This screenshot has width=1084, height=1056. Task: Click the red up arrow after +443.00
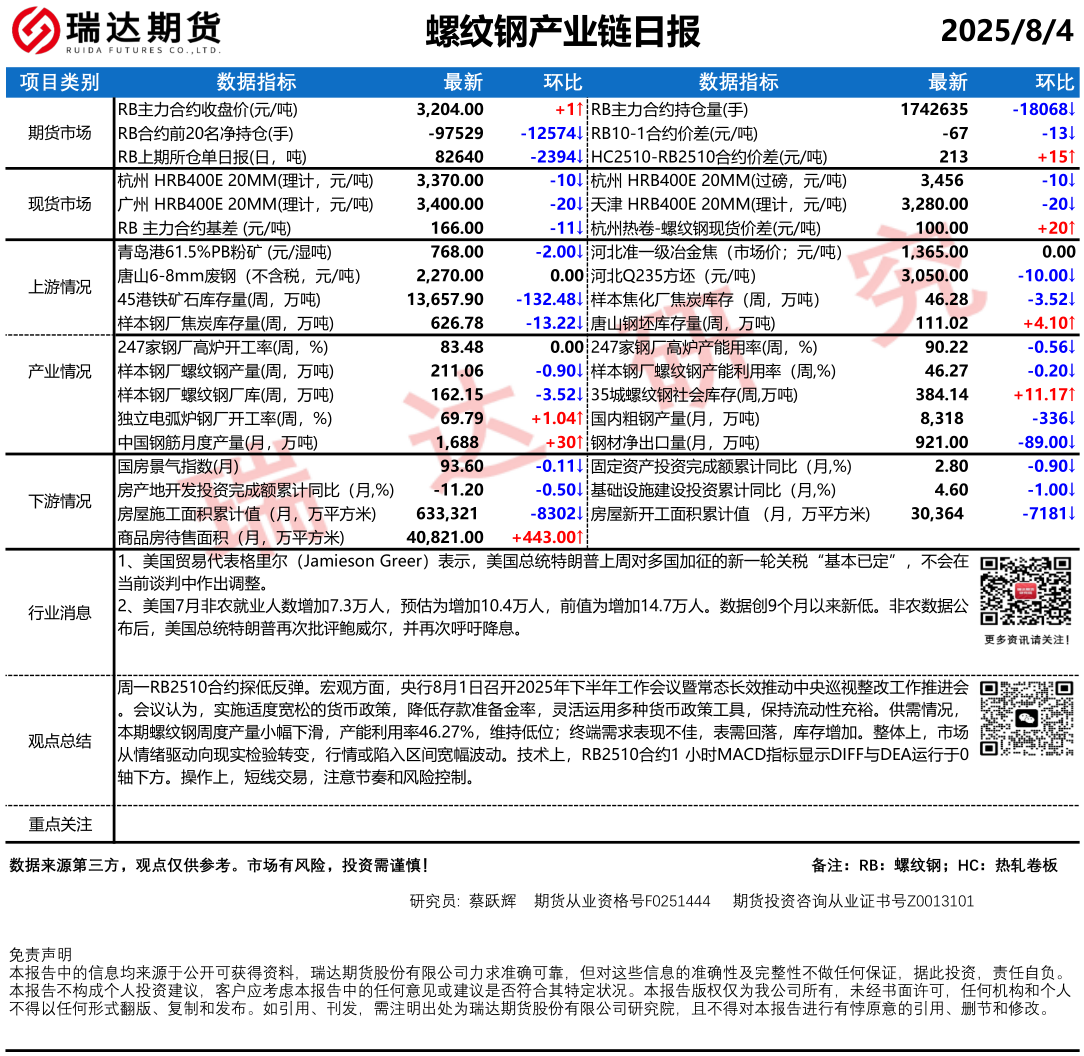coord(578,538)
